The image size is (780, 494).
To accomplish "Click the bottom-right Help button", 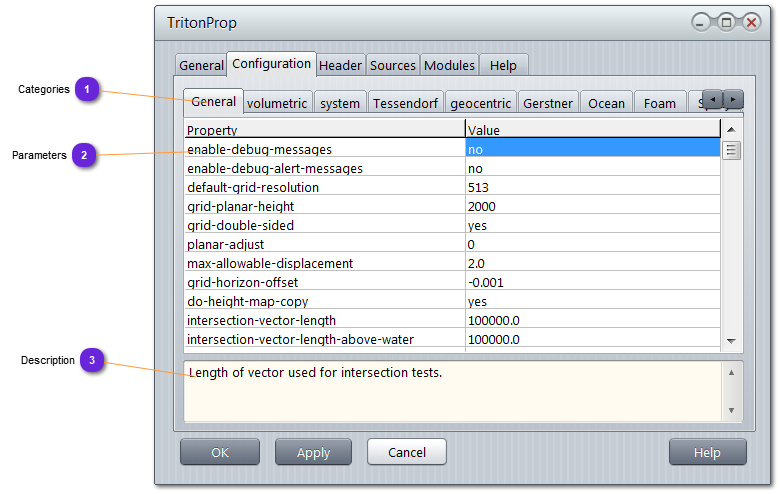I will tap(707, 452).
